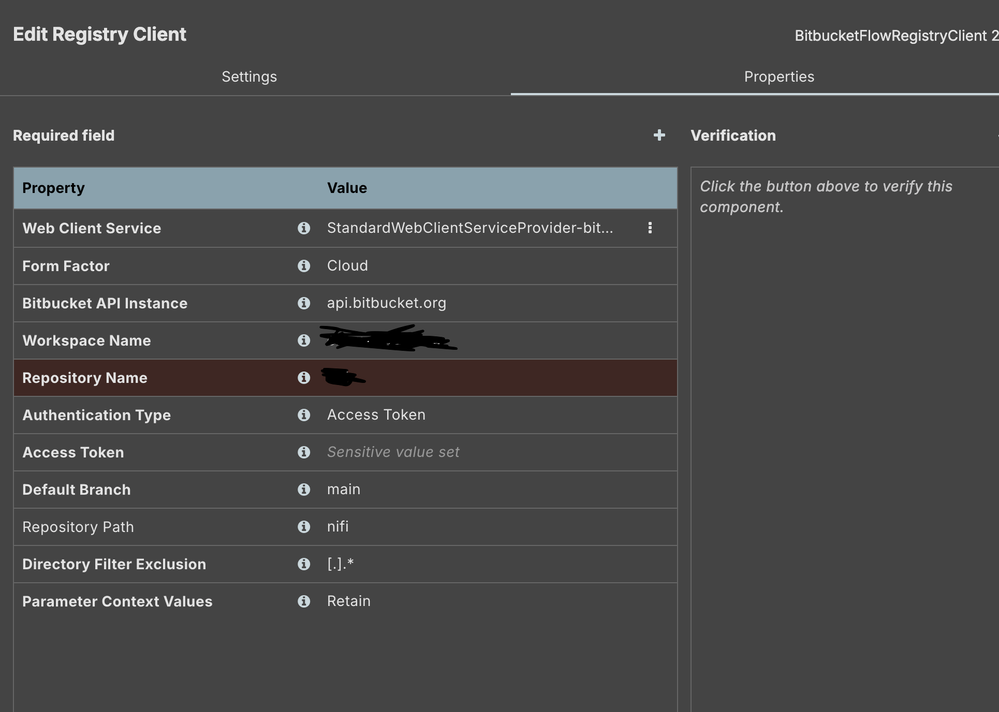Select the Repository Name property name
The width and height of the screenshot is (999, 712).
click(x=85, y=378)
